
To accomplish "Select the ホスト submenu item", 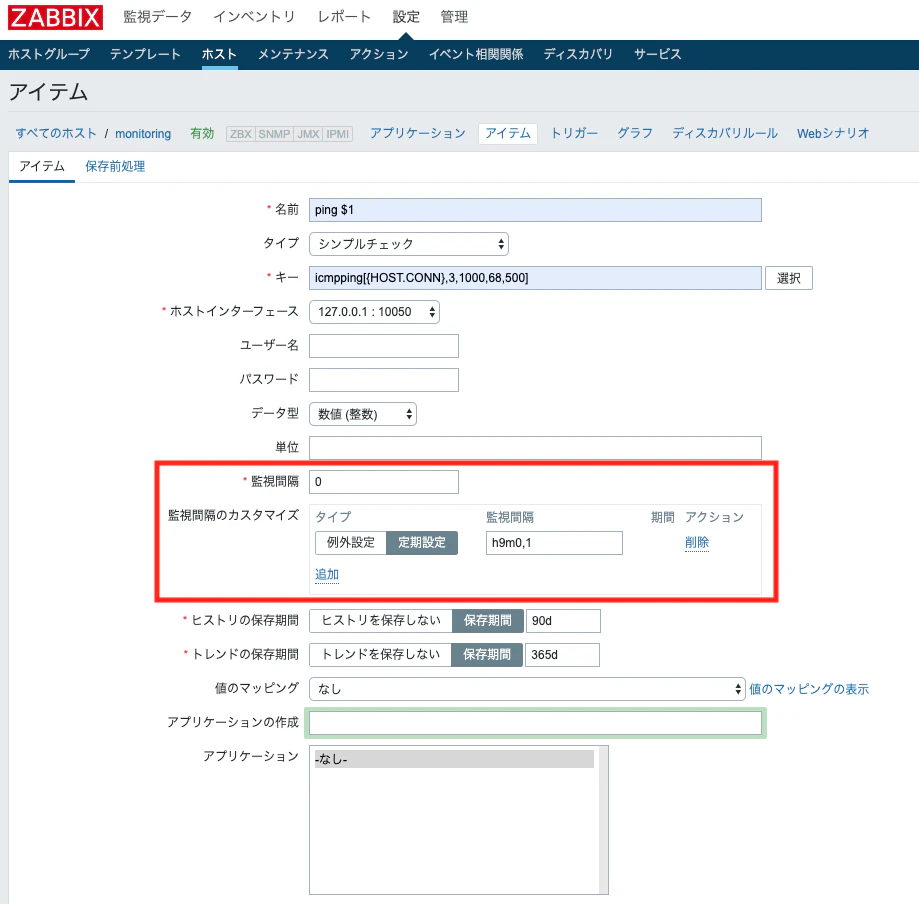I will [219, 55].
